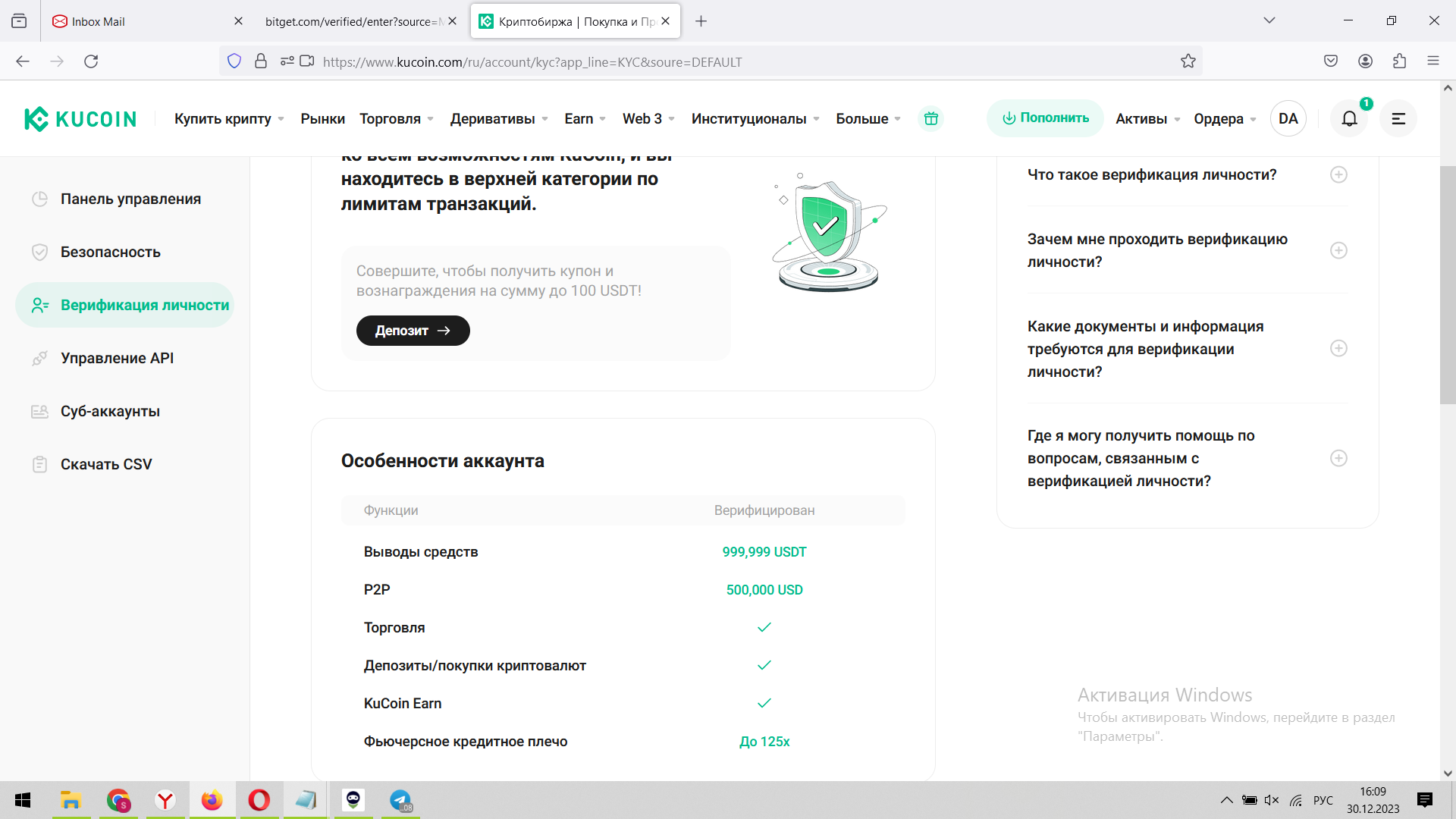Open the 'Деривативы' dropdown menu
The height and width of the screenshot is (819, 1456).
[x=498, y=119]
